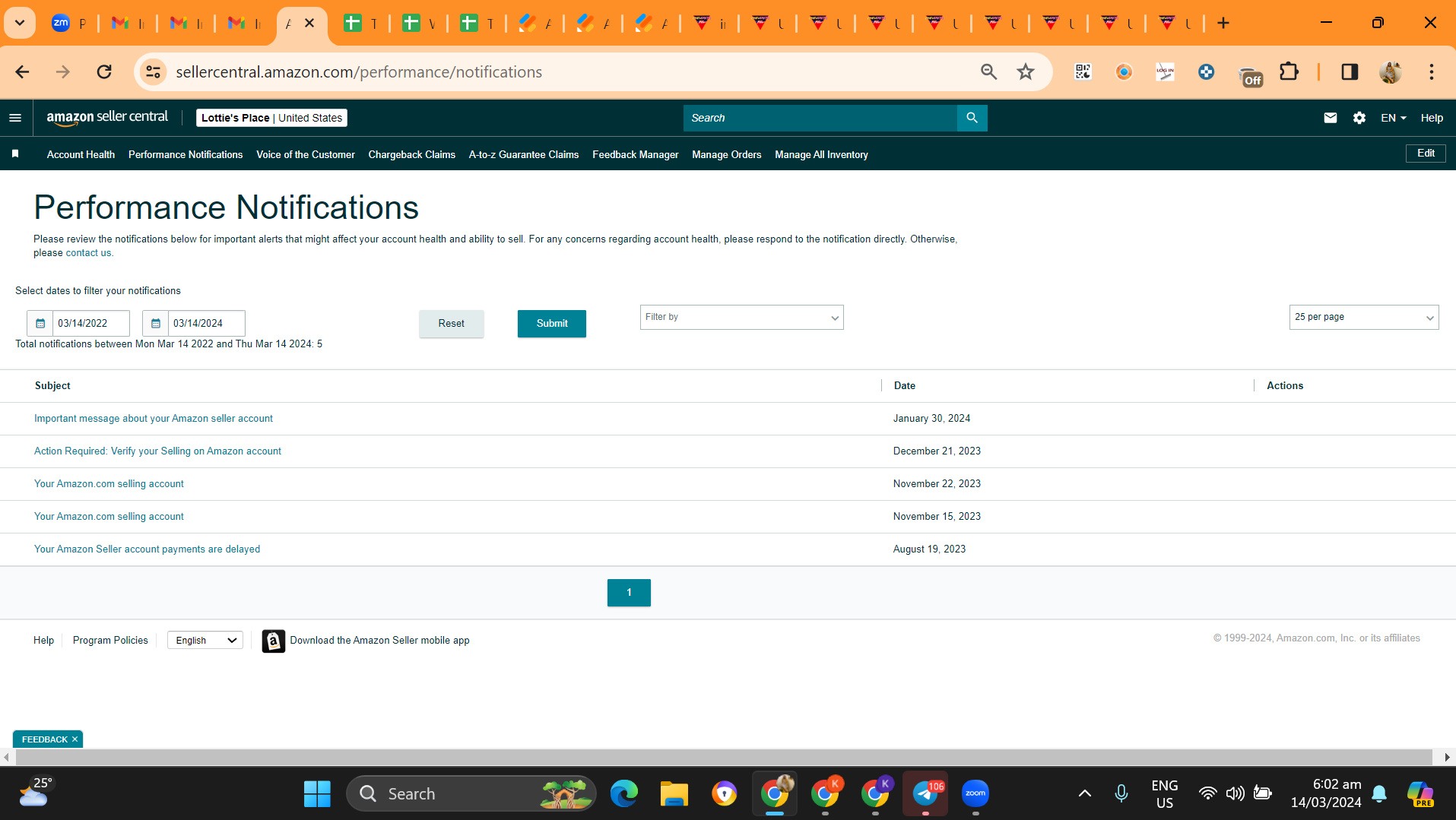
Task: Open the Important message about your seller account
Action: click(154, 419)
